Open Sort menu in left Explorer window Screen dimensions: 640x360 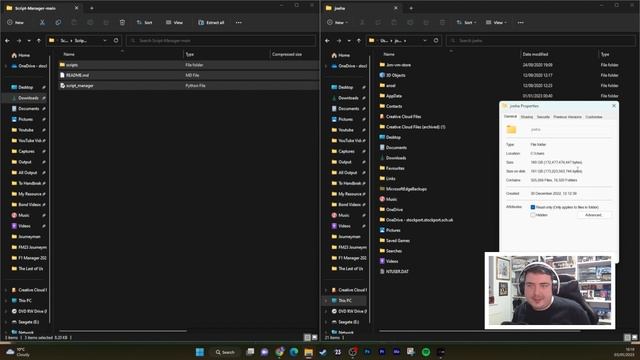click(x=144, y=22)
